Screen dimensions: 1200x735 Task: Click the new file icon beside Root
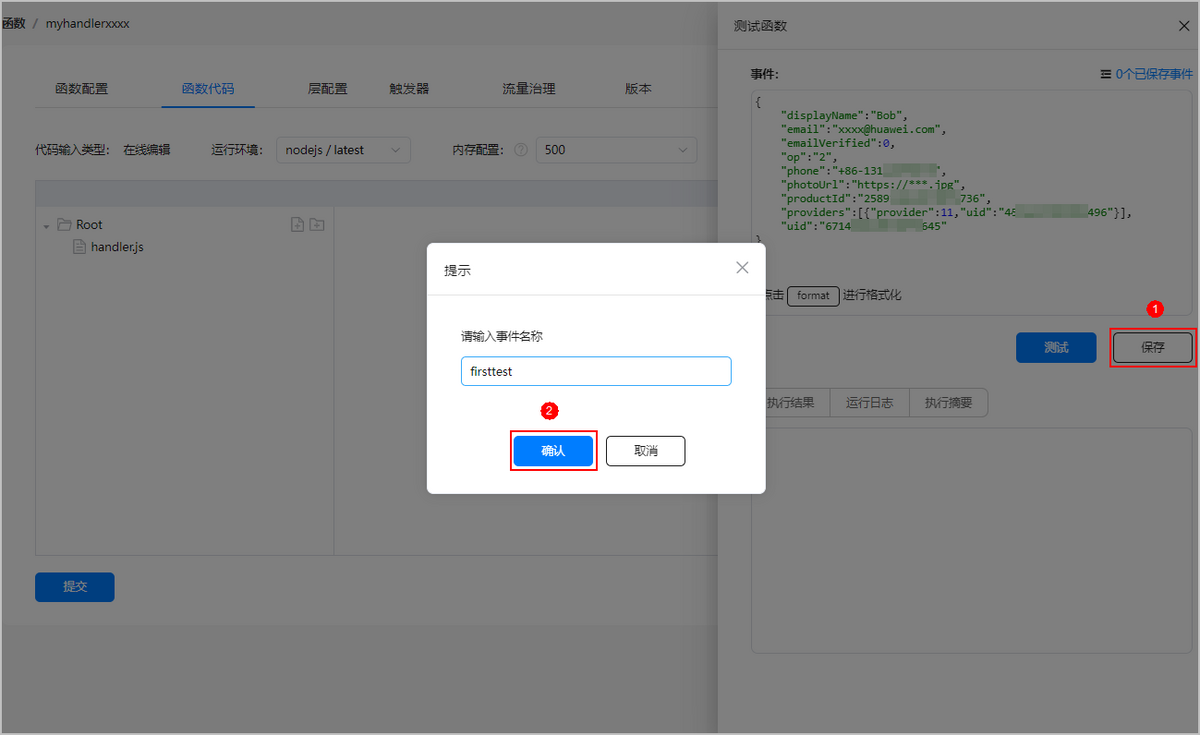(x=297, y=225)
